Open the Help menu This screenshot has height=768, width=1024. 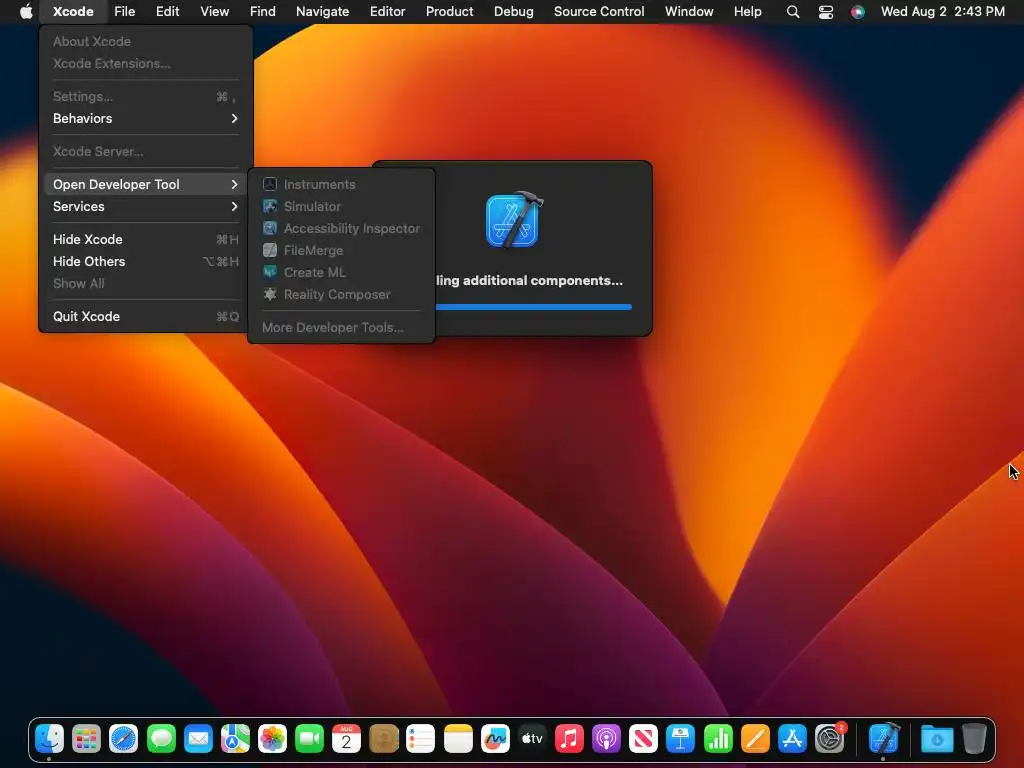click(747, 12)
